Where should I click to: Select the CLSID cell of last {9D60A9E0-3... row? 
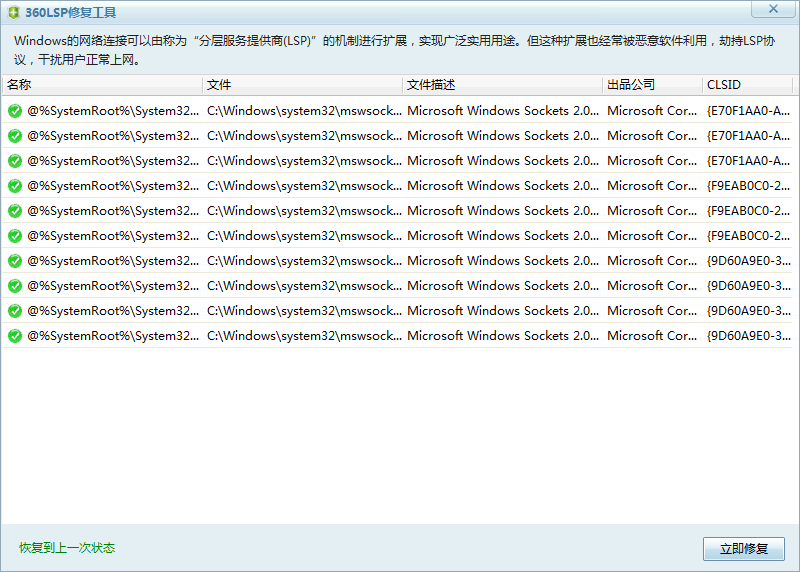(x=748, y=336)
